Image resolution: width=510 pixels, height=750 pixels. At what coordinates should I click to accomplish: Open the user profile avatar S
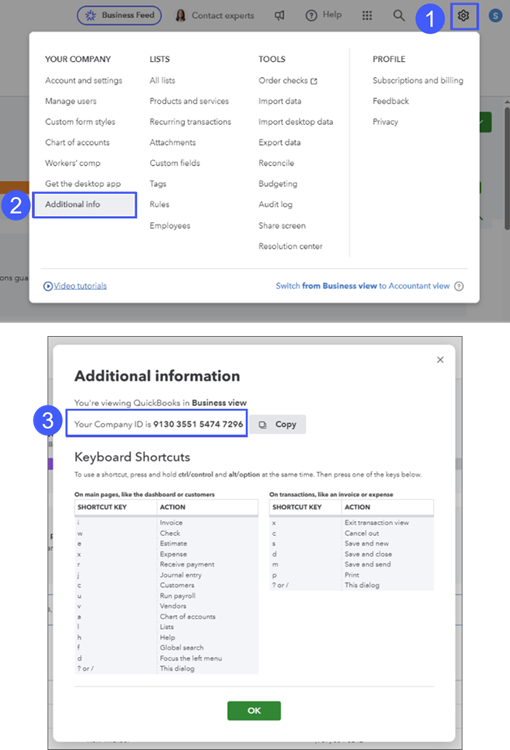[x=495, y=16]
